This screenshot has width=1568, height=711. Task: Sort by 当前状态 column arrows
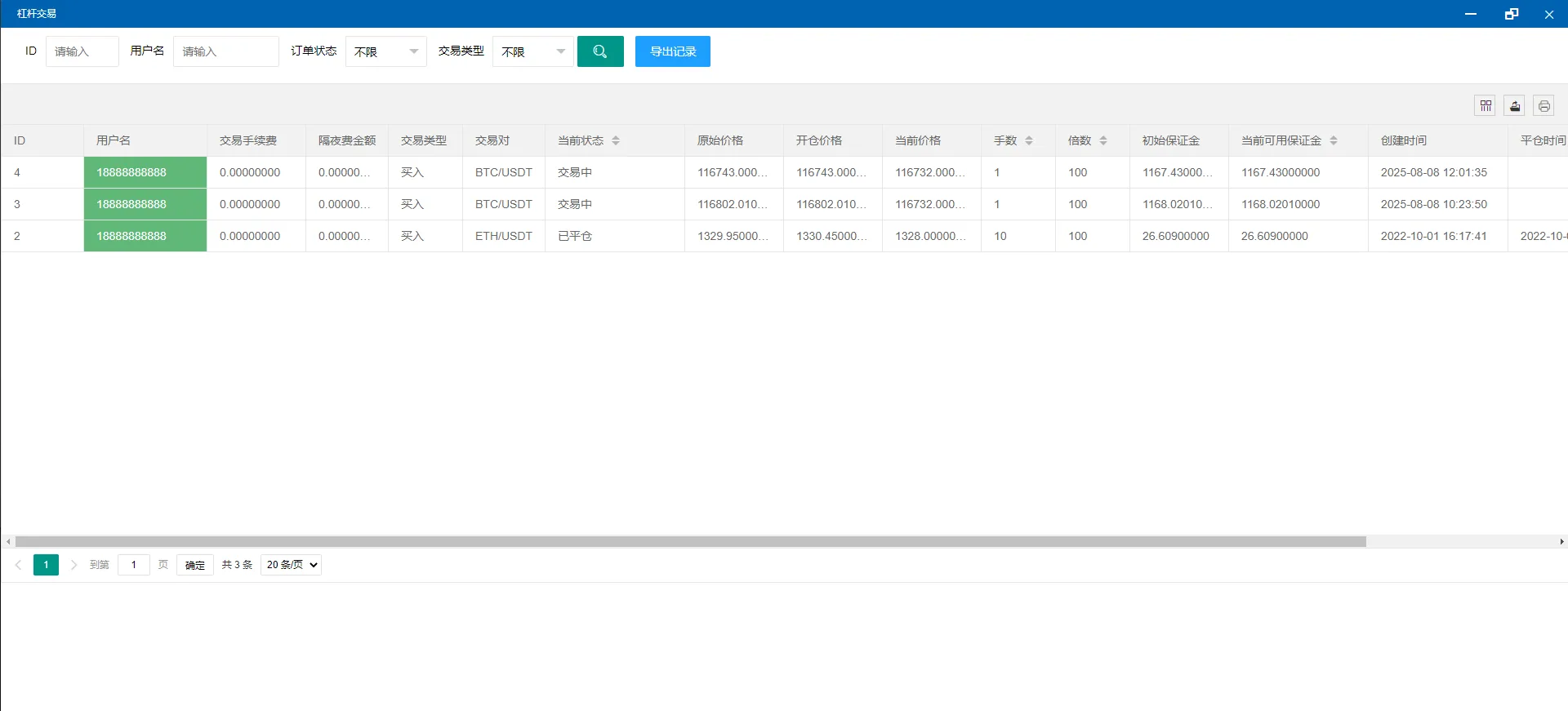click(616, 140)
